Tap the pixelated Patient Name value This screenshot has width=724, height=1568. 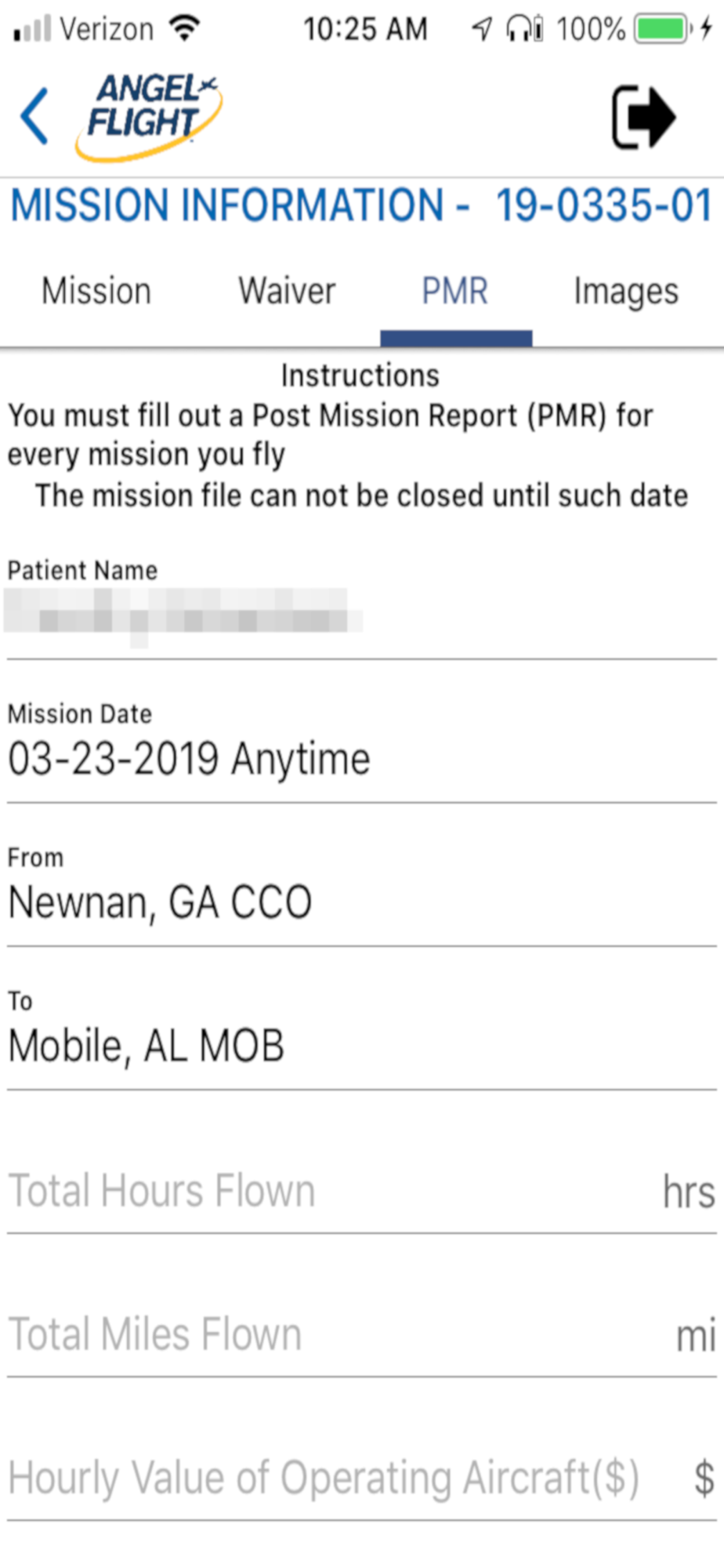click(x=183, y=616)
